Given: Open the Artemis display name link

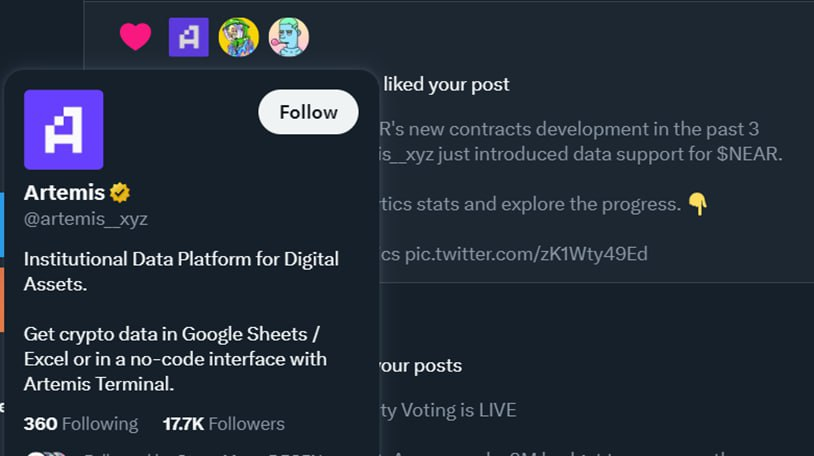Looking at the screenshot, I should click(x=64, y=192).
